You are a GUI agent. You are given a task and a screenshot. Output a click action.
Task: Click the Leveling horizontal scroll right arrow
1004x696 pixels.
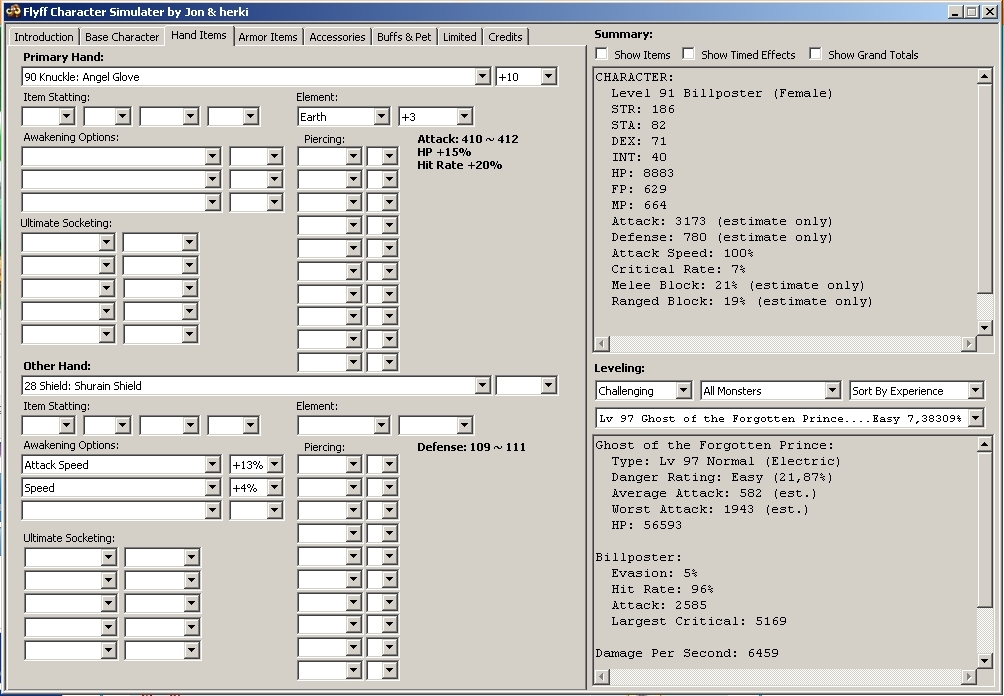[x=969, y=676]
